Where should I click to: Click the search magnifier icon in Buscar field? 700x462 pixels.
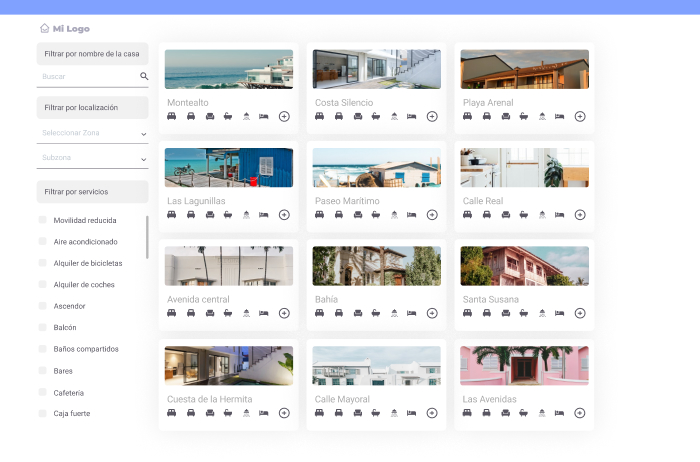tap(144, 76)
